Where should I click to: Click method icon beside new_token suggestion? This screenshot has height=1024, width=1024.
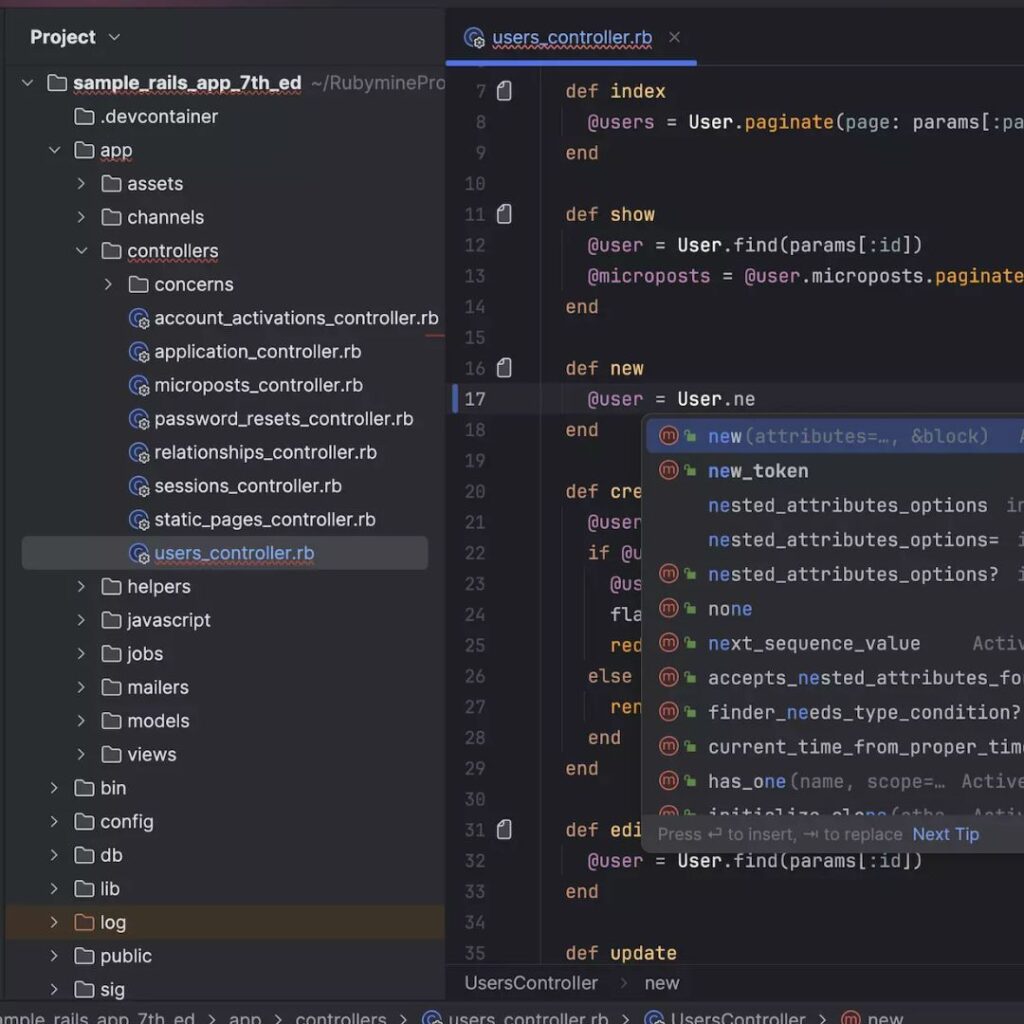[668, 471]
